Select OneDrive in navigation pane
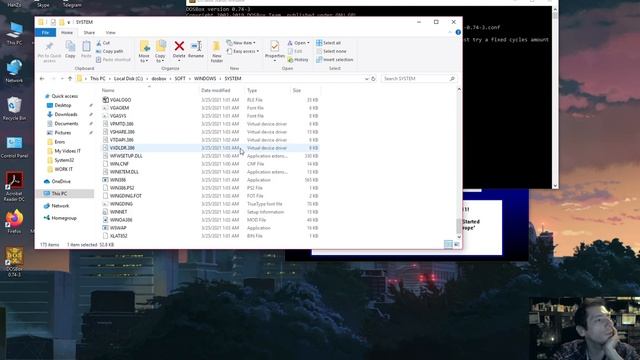 [x=60, y=181]
